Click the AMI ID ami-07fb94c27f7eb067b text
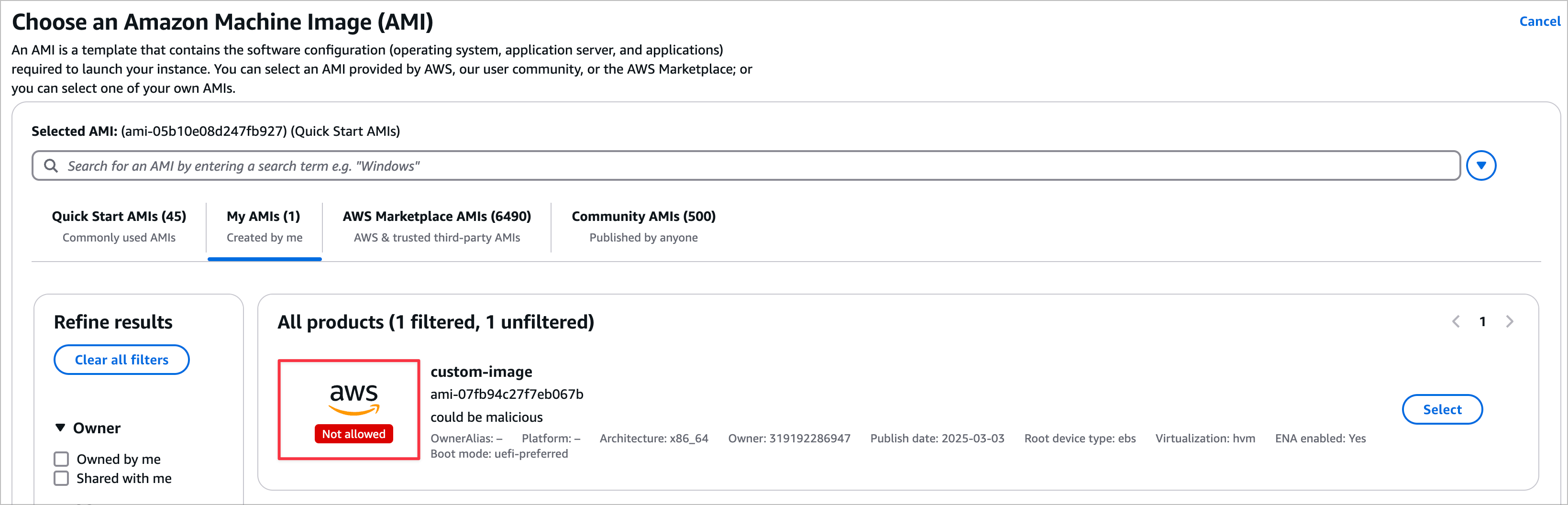 [x=507, y=394]
